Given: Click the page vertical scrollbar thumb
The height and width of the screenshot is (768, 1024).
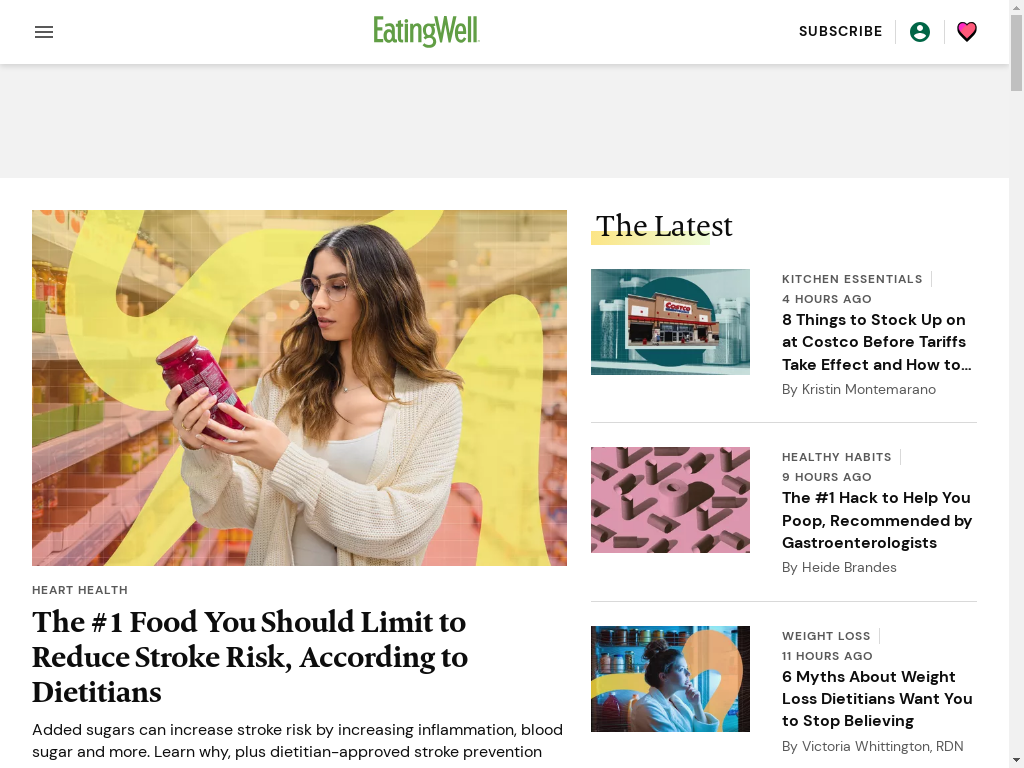Looking at the screenshot, I should click(1016, 54).
